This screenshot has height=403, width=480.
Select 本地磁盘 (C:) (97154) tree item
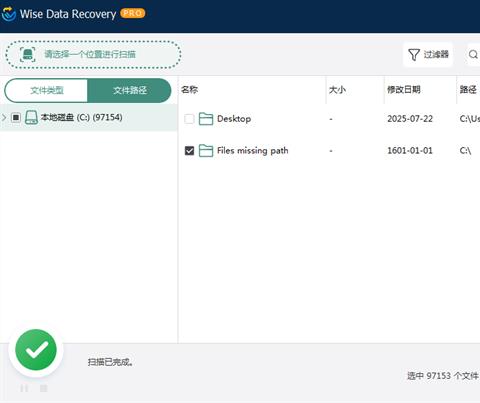[x=88, y=117]
